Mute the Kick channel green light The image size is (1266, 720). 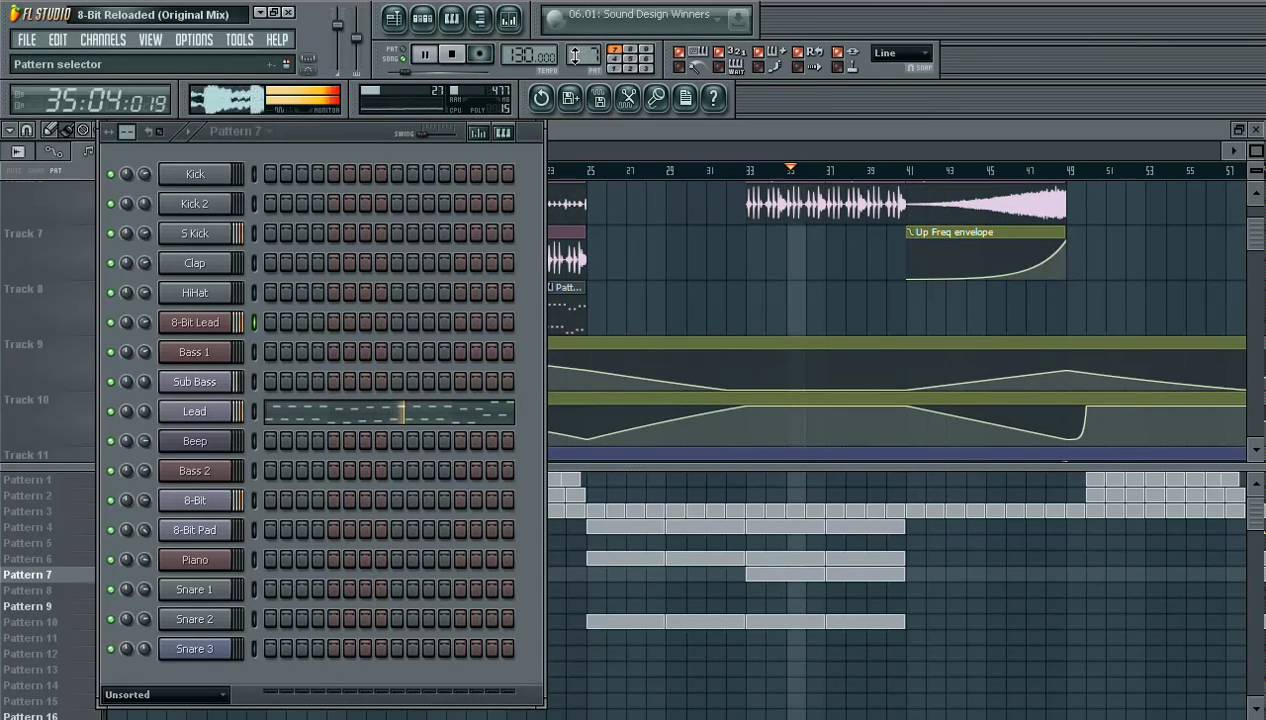[x=111, y=174]
